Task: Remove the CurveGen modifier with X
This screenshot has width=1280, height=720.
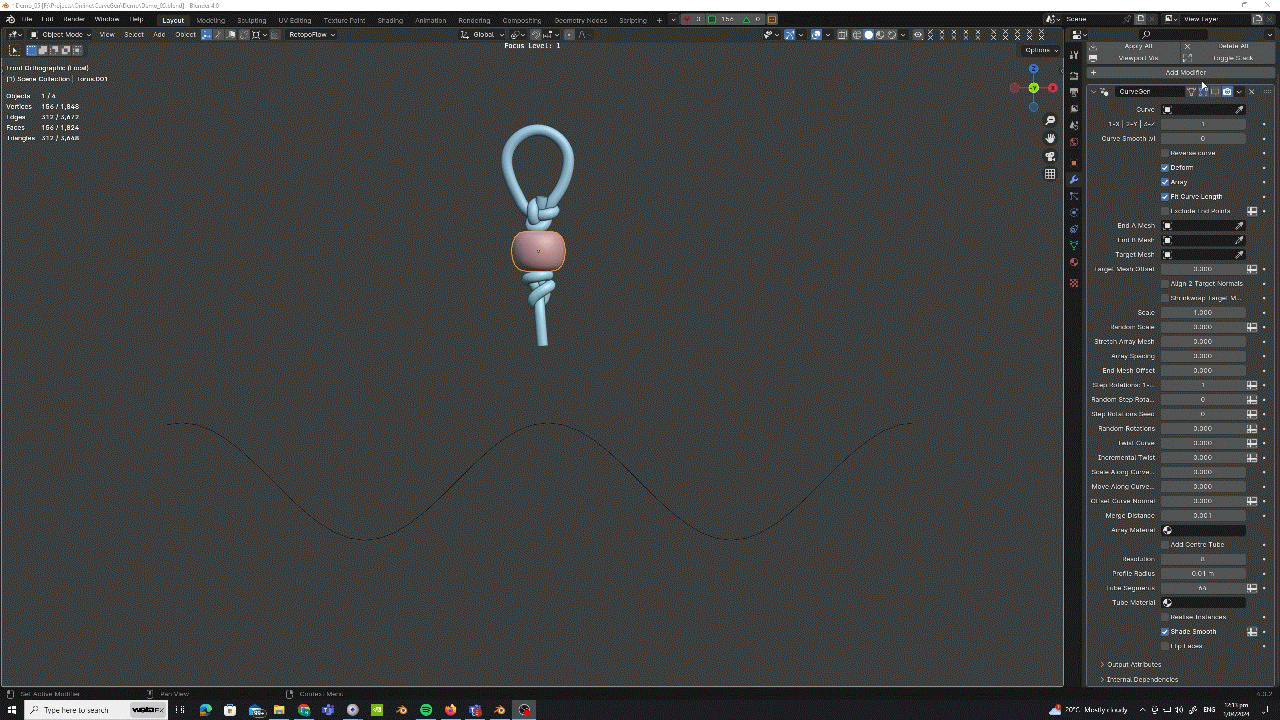Action: point(1251,92)
